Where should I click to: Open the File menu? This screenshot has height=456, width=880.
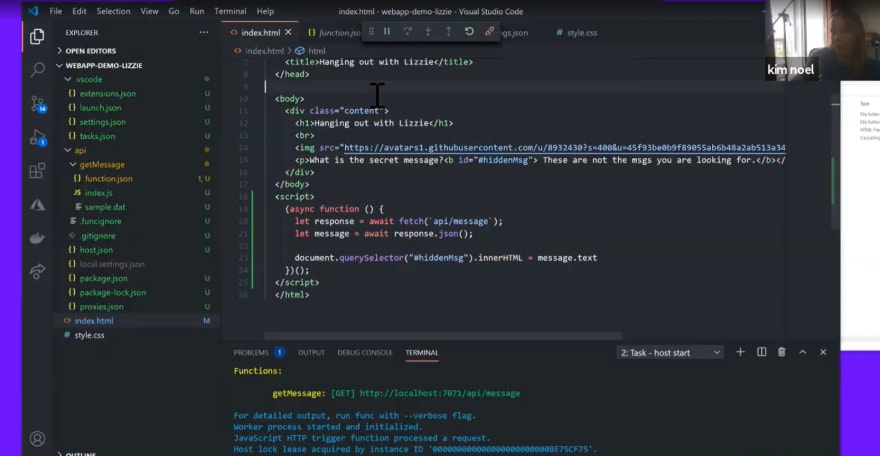coord(56,11)
